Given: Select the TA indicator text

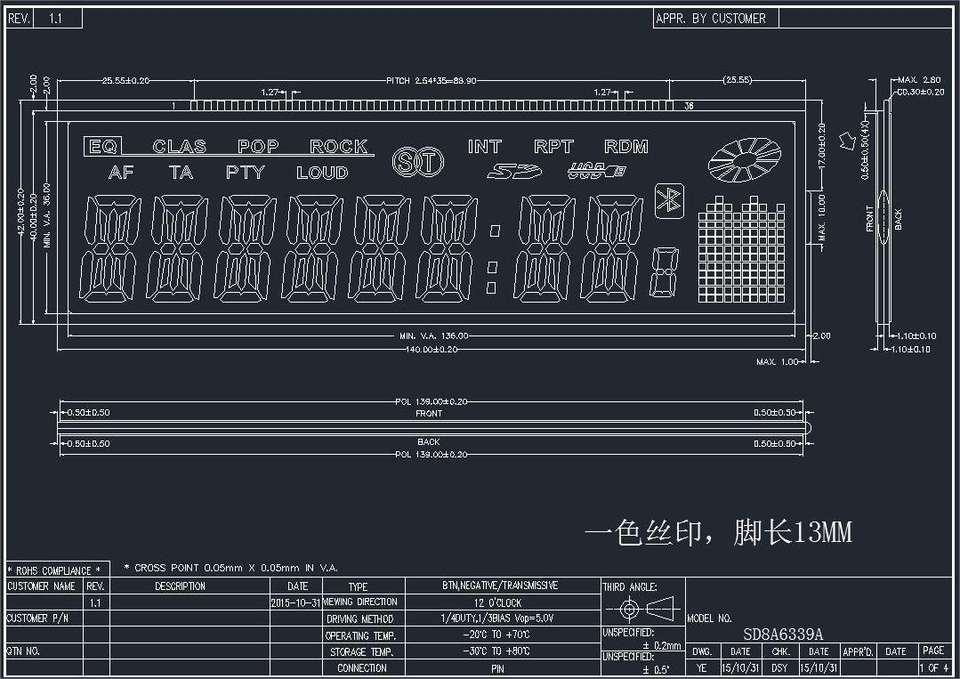Looking at the screenshot, I should coord(181,173).
